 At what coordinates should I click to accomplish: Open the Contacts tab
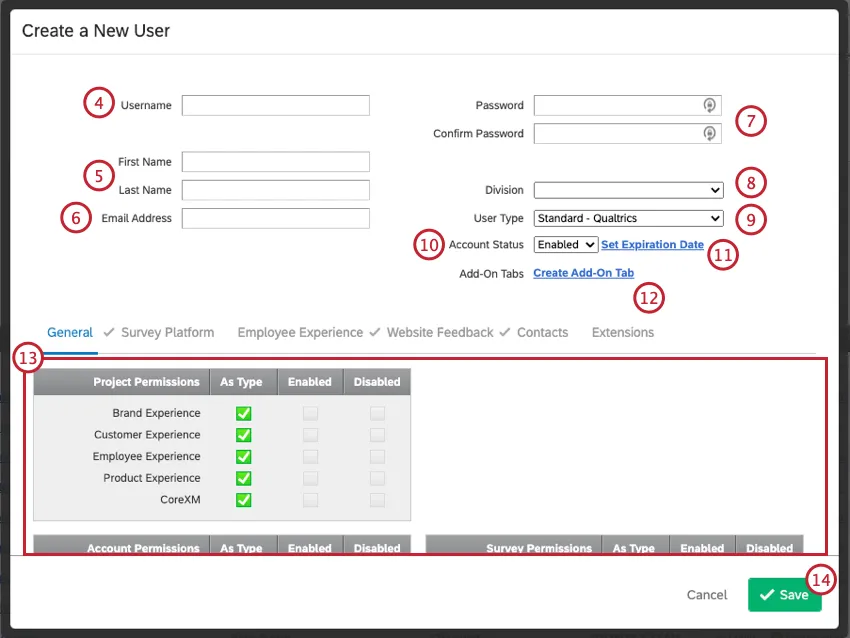click(x=542, y=332)
